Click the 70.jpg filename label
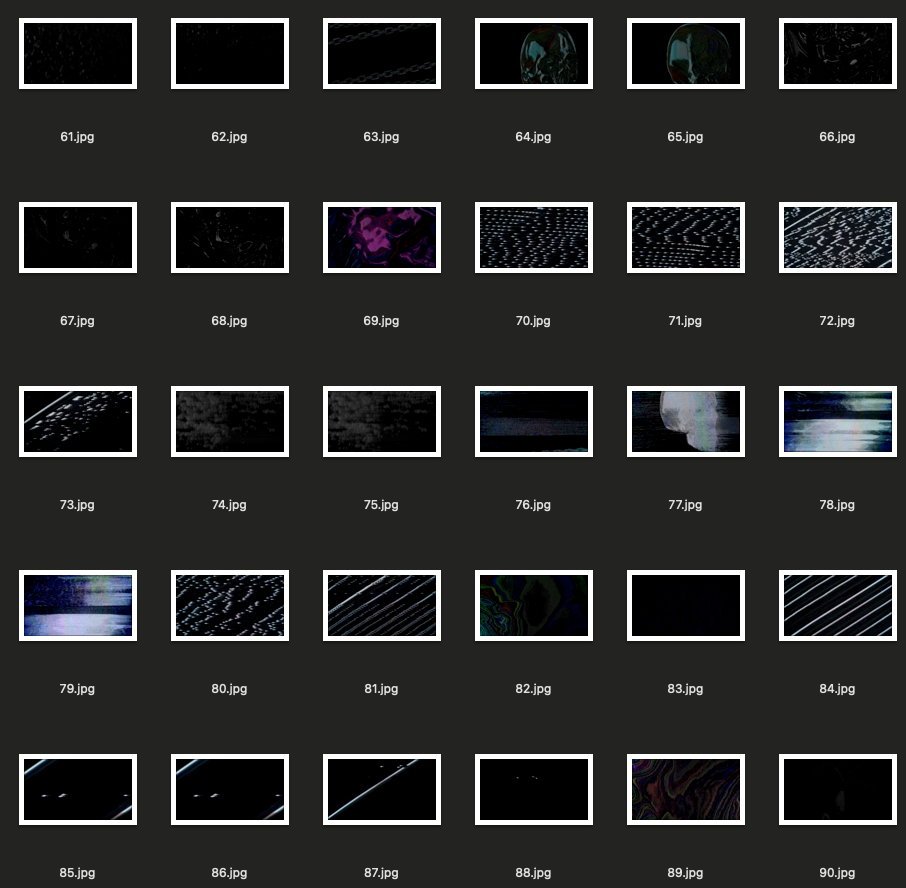Screen dimensions: 906x888 pos(533,321)
